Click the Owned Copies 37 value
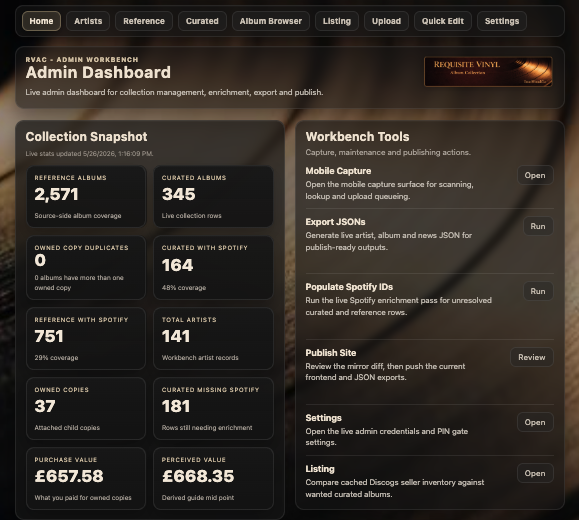579x520 pixels. click(45, 406)
